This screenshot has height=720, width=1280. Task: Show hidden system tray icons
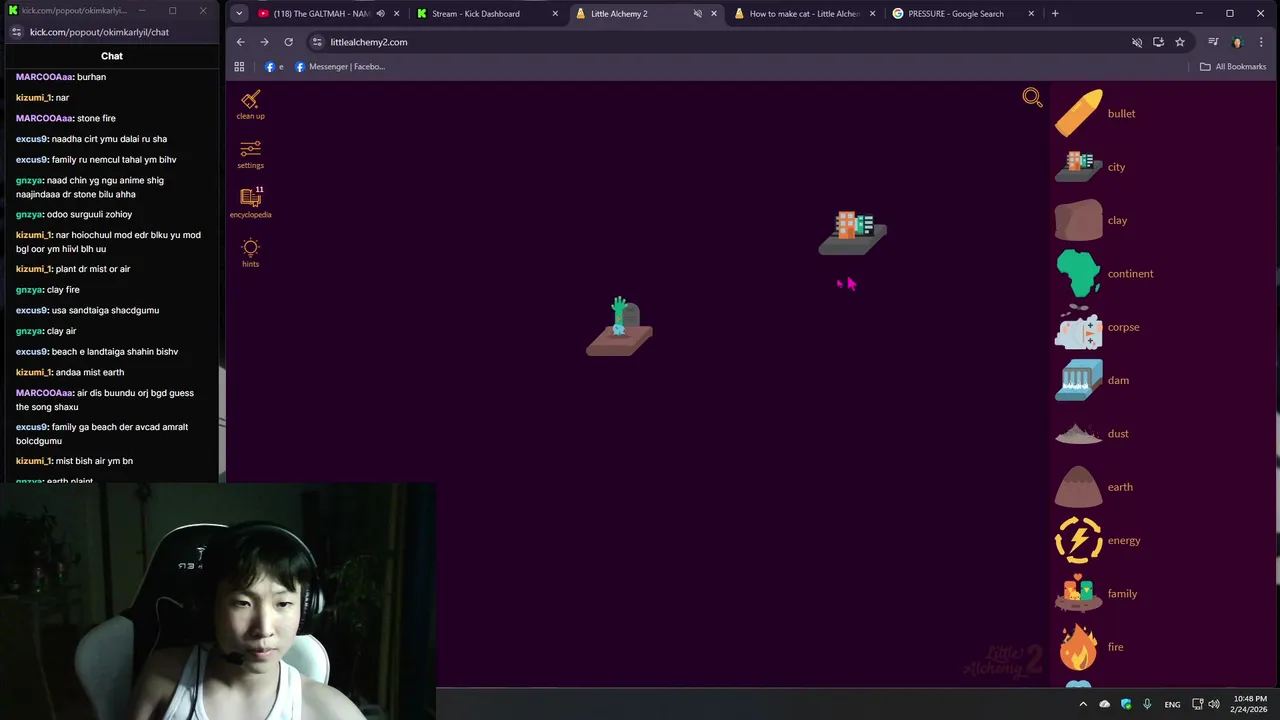pos(1082,704)
